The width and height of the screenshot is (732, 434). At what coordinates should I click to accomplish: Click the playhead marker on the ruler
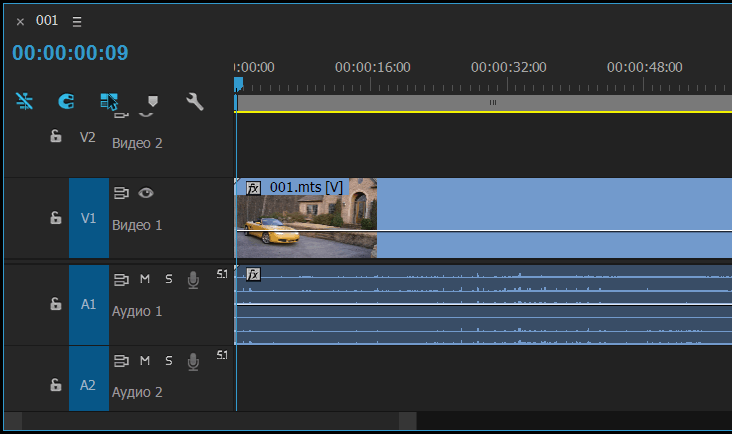[x=238, y=84]
